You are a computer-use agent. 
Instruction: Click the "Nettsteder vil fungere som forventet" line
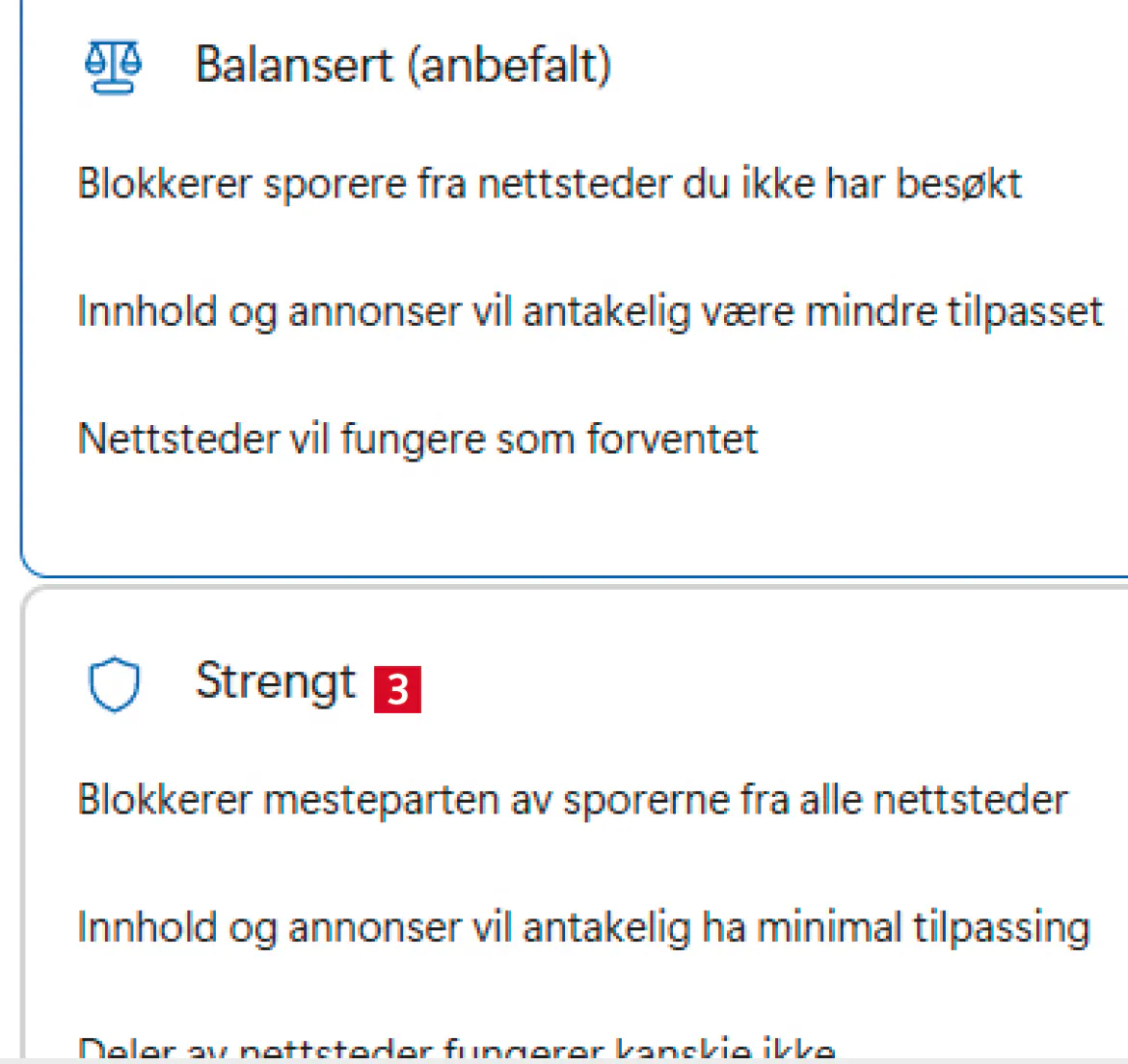click(417, 439)
